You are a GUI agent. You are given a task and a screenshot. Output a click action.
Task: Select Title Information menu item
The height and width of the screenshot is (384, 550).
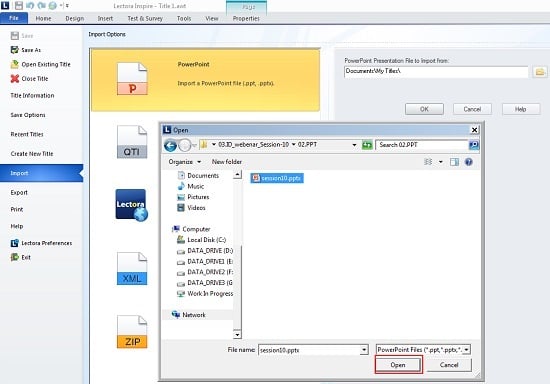pyautogui.click(x=32, y=95)
